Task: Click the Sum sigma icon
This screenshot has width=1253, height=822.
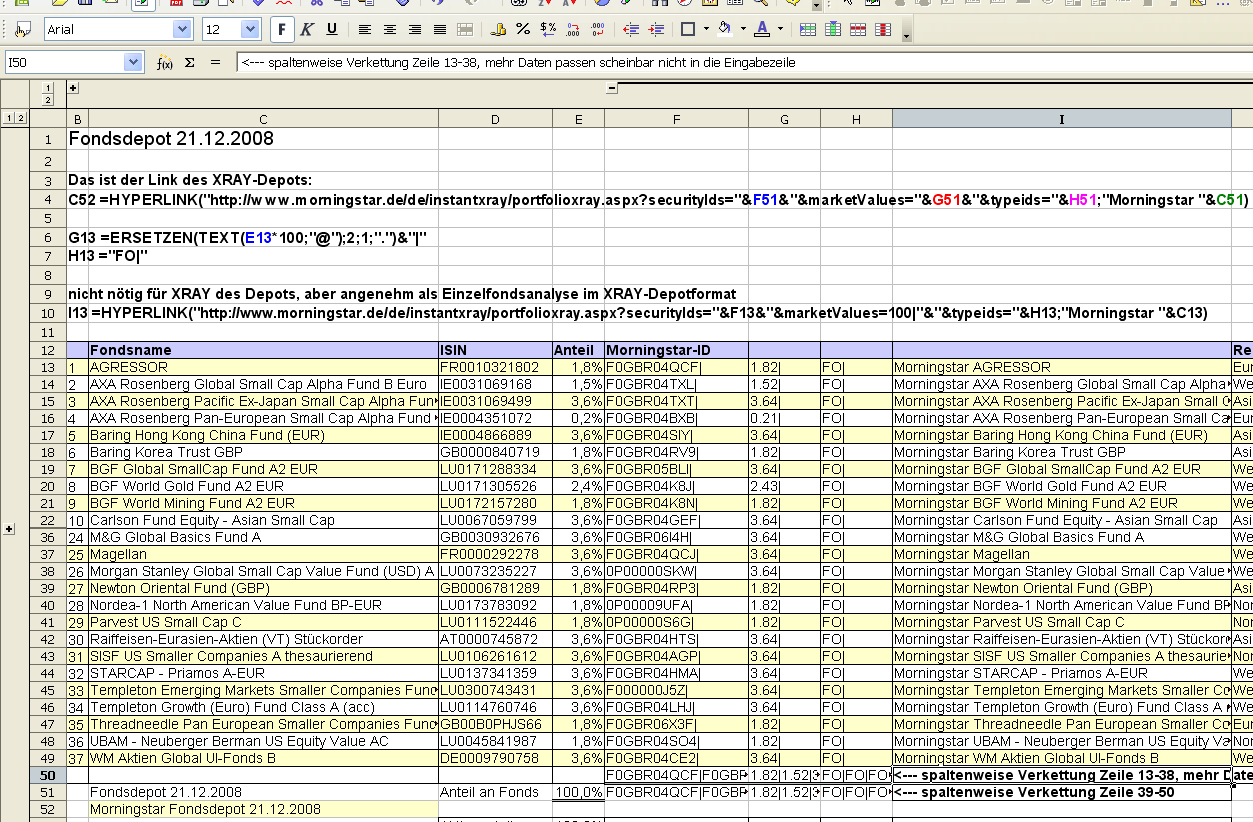Action: coord(189,63)
